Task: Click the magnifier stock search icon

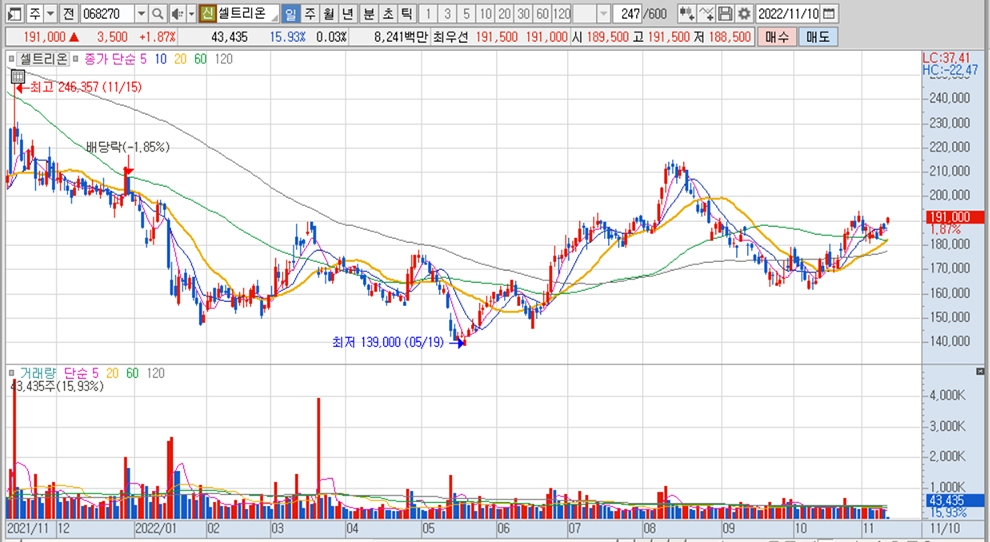Action: pyautogui.click(x=158, y=14)
